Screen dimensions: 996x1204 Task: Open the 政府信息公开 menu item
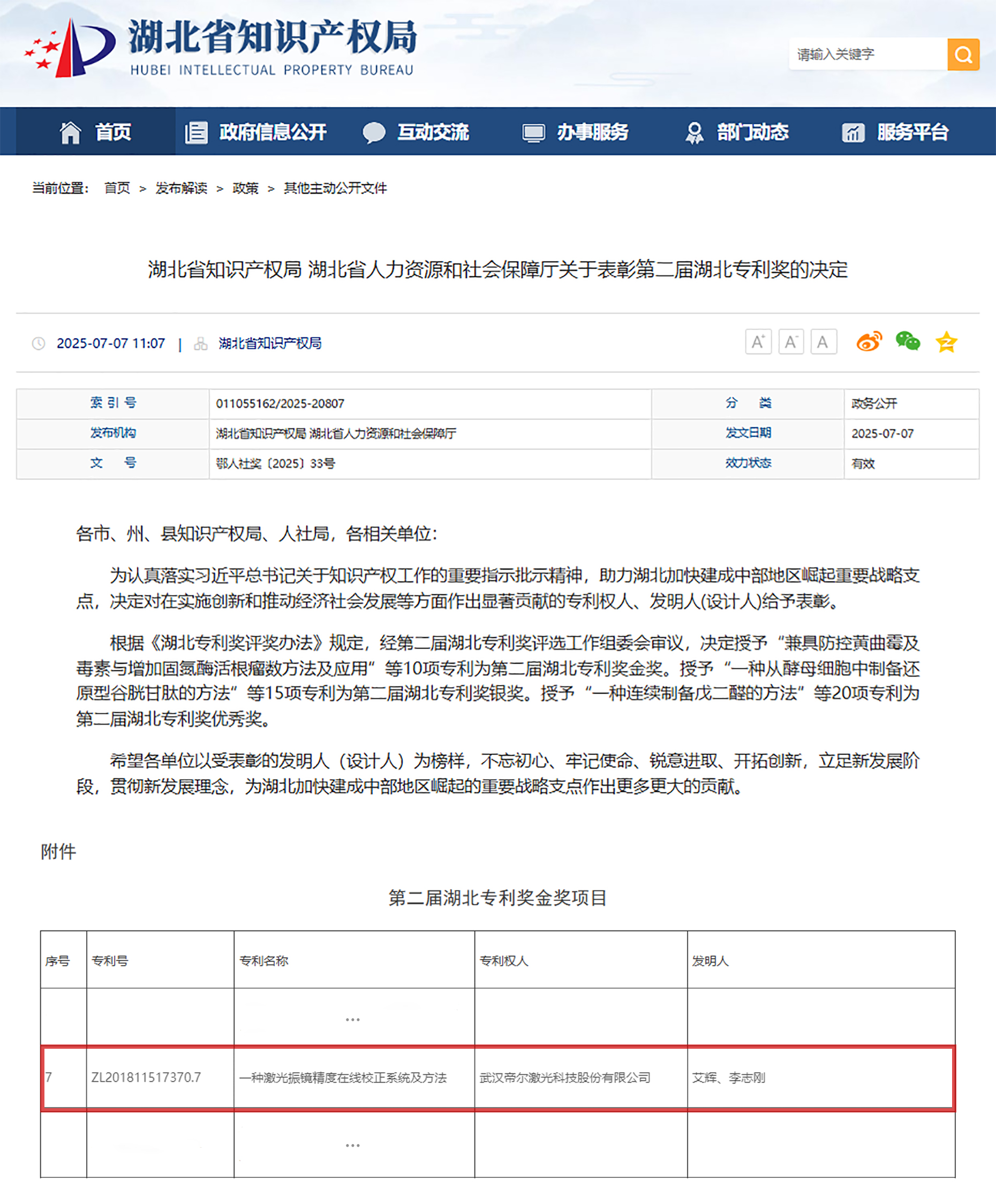pos(256,132)
